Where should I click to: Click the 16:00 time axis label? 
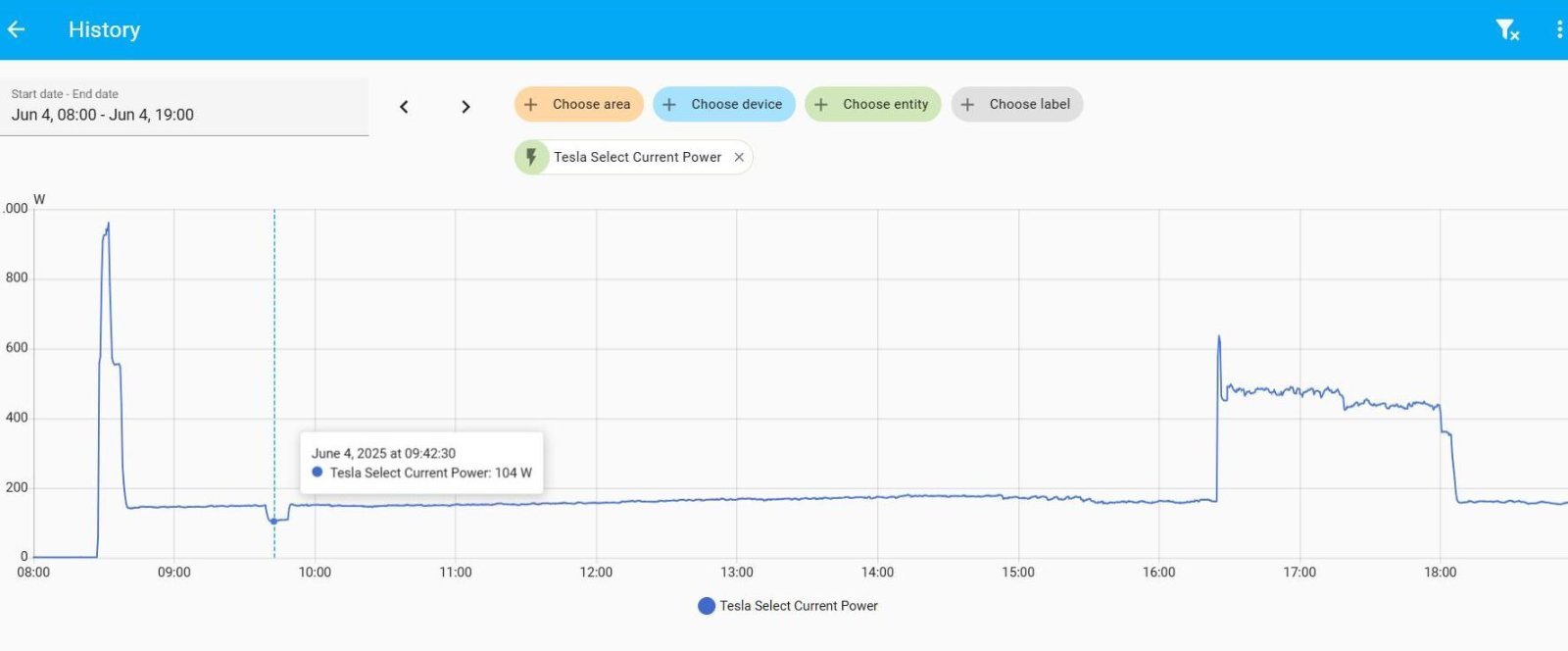[1158, 573]
